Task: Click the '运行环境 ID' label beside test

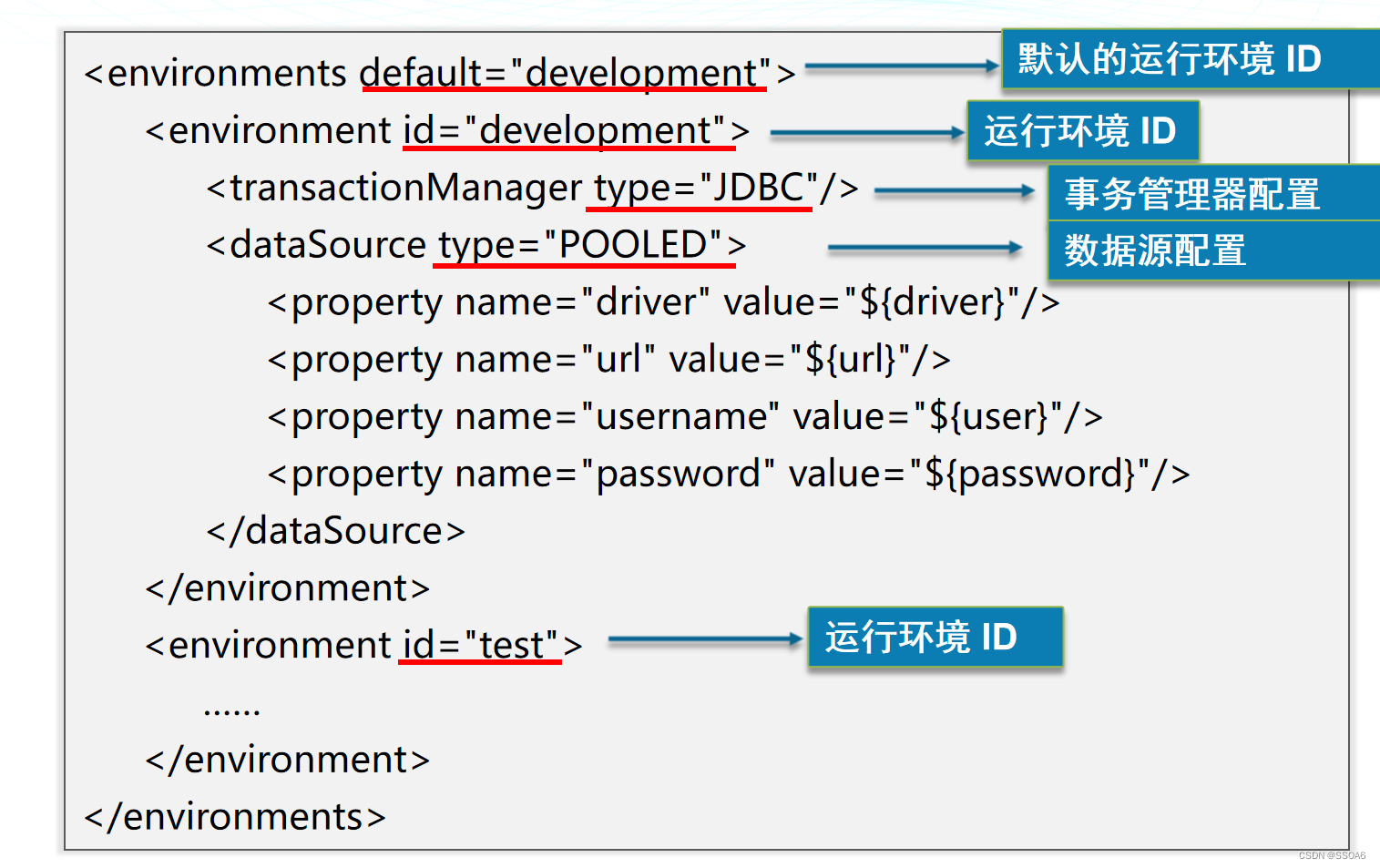Action: 935,637
